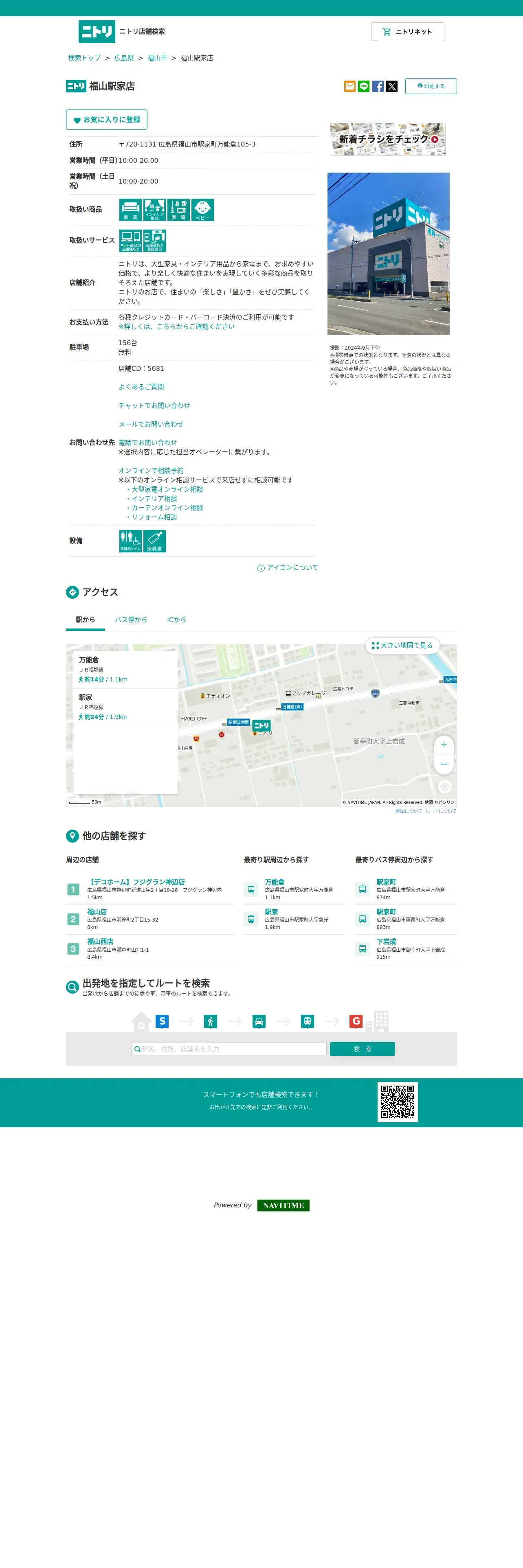Viewport: 523px width, 1568px height.
Task: Open 【デコホーム】フジグラン神辺店 store link
Action: pyautogui.click(x=136, y=882)
